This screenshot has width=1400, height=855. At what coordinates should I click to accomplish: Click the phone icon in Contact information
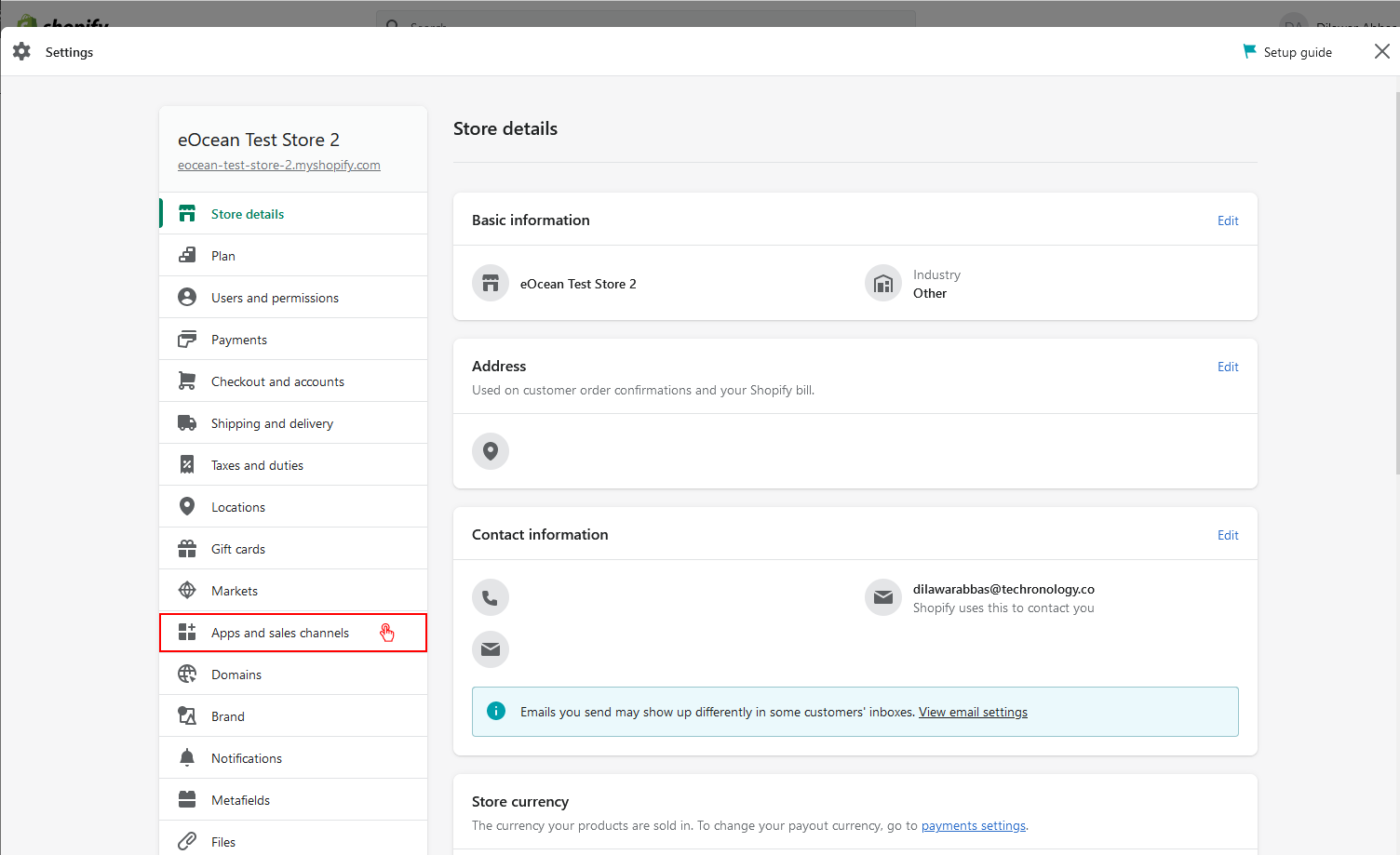[491, 597]
